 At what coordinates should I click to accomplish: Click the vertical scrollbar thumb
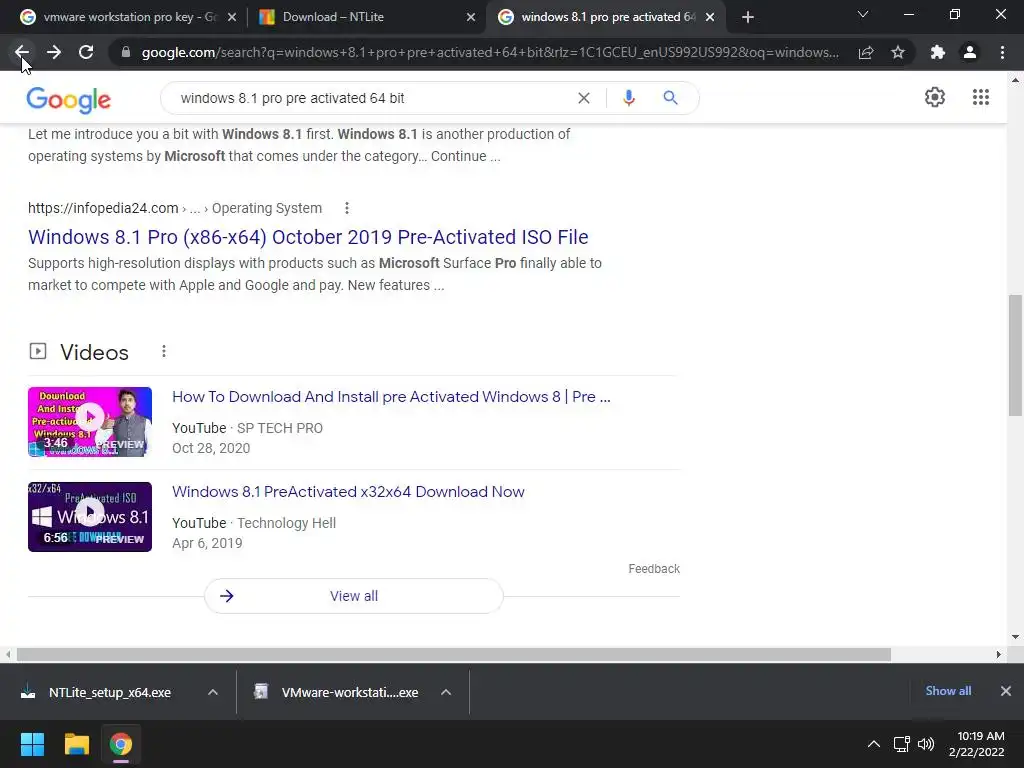(1015, 355)
